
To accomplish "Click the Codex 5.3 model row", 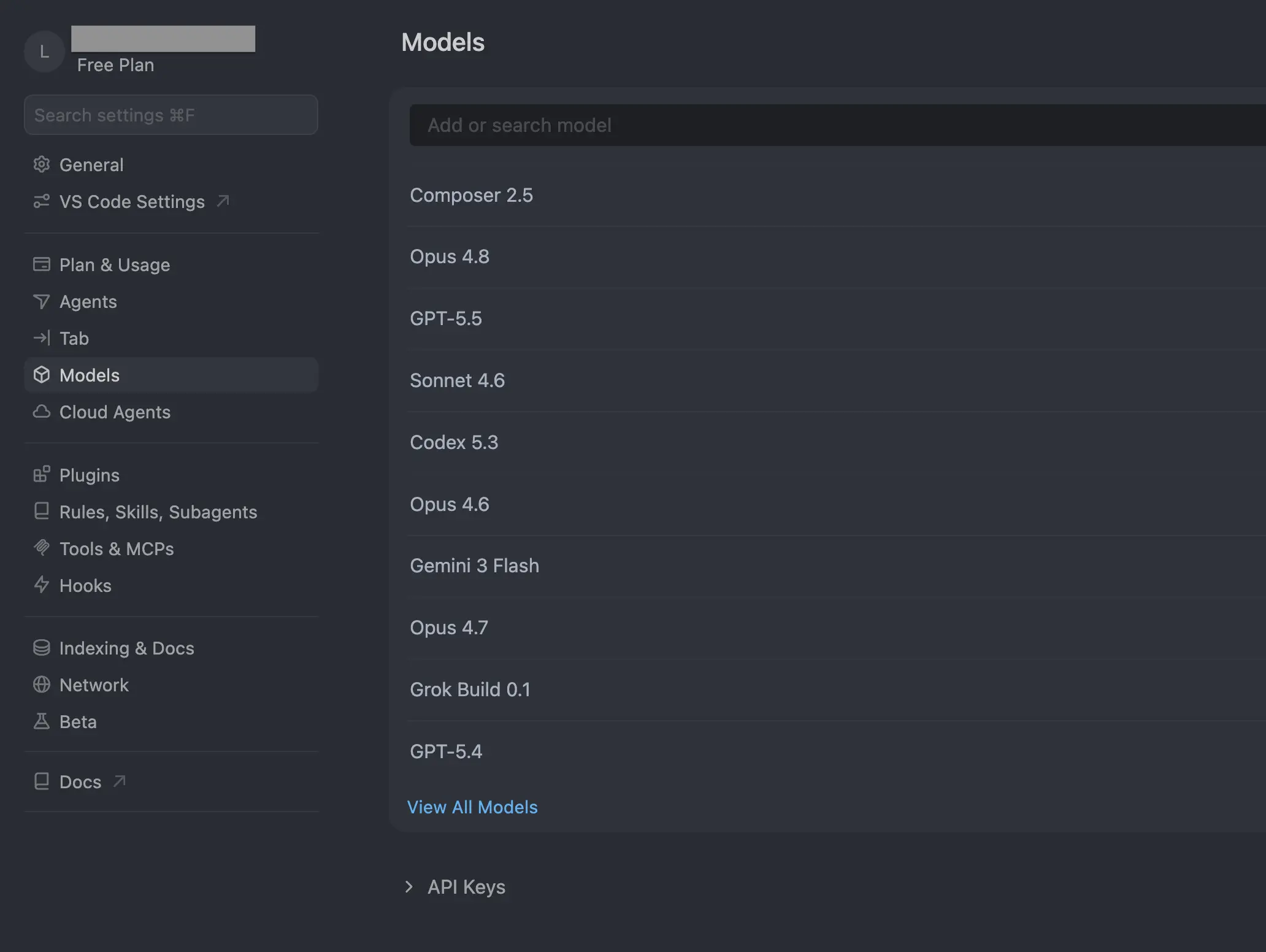I will pos(837,442).
